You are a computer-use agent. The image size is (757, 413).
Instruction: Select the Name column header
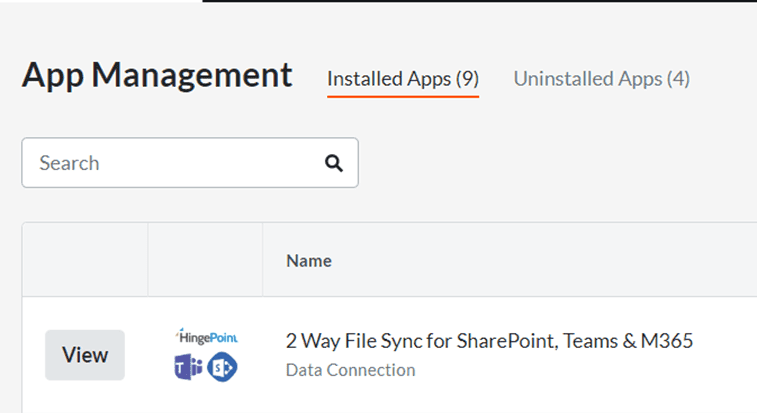(x=309, y=261)
